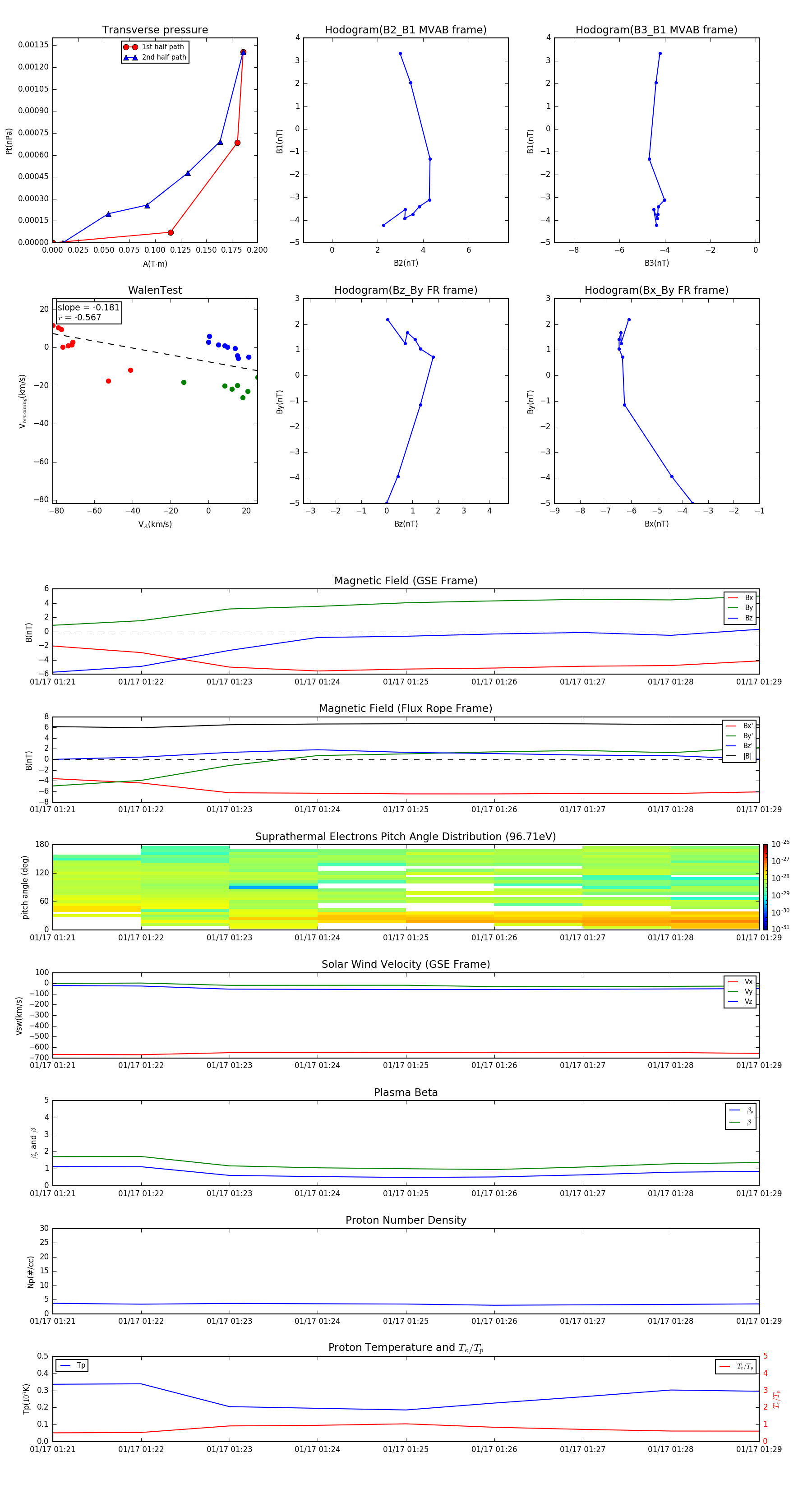
Task: Click the "Proton Number Density" plot title
Action: pyautogui.click(x=406, y=1220)
